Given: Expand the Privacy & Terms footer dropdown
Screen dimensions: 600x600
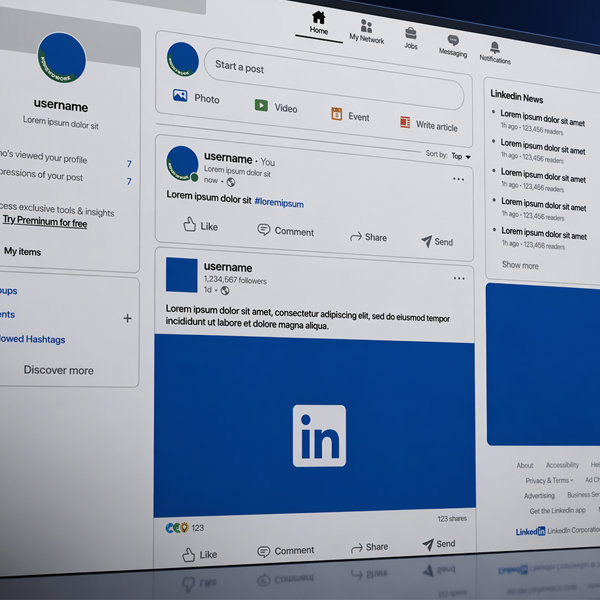Looking at the screenshot, I should (549, 480).
